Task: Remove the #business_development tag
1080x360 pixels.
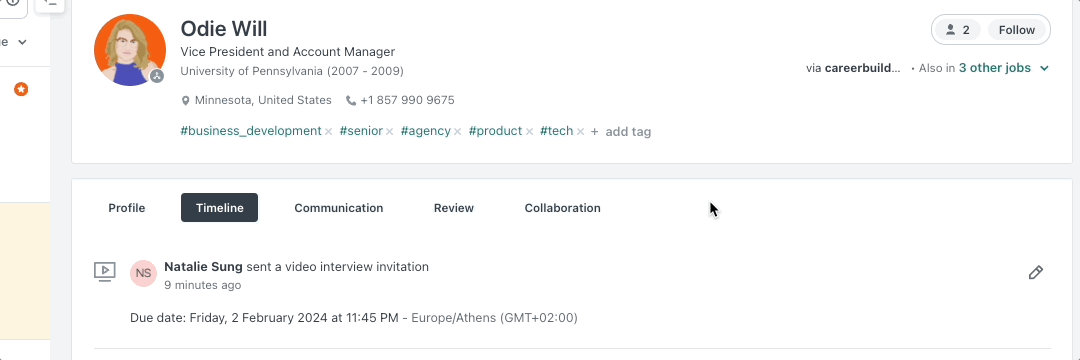Action: tap(329, 131)
